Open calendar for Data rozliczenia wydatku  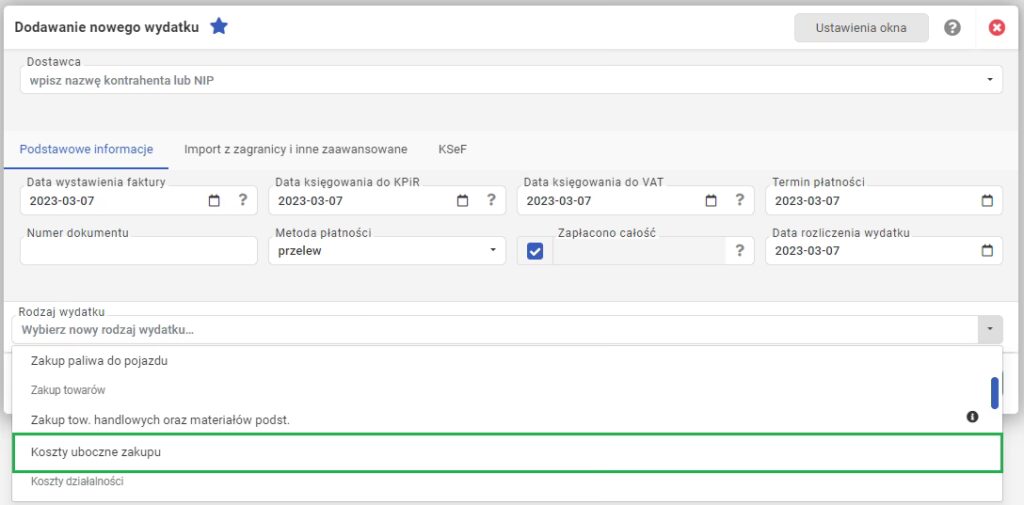[x=987, y=251]
